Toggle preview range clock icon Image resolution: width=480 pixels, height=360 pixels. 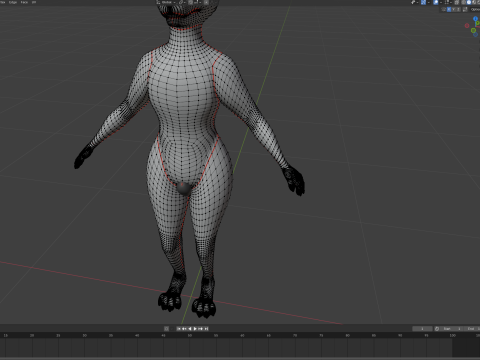tap(437, 329)
